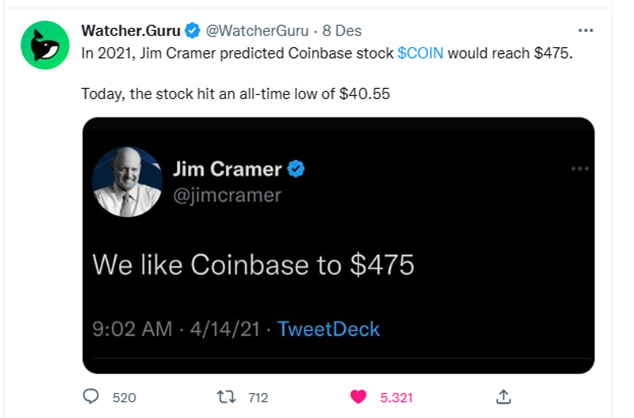Viewport: 634px width, 418px height.
Task: Retweet using the retweet arrows icon
Action: pyautogui.click(x=226, y=397)
